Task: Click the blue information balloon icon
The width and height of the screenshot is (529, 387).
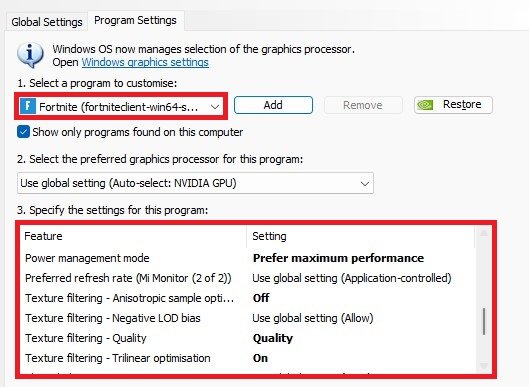Action: tap(30, 55)
